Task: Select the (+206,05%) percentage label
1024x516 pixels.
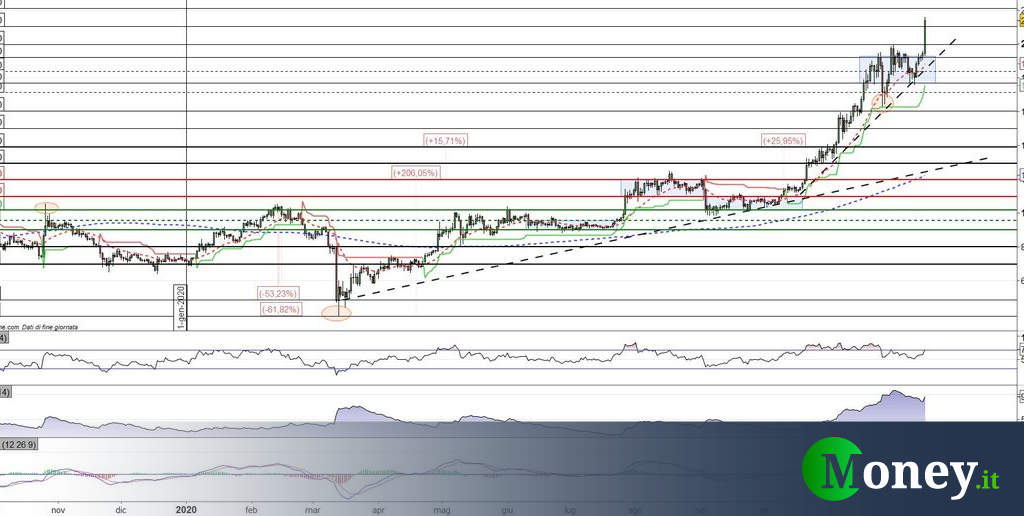Action: point(416,173)
